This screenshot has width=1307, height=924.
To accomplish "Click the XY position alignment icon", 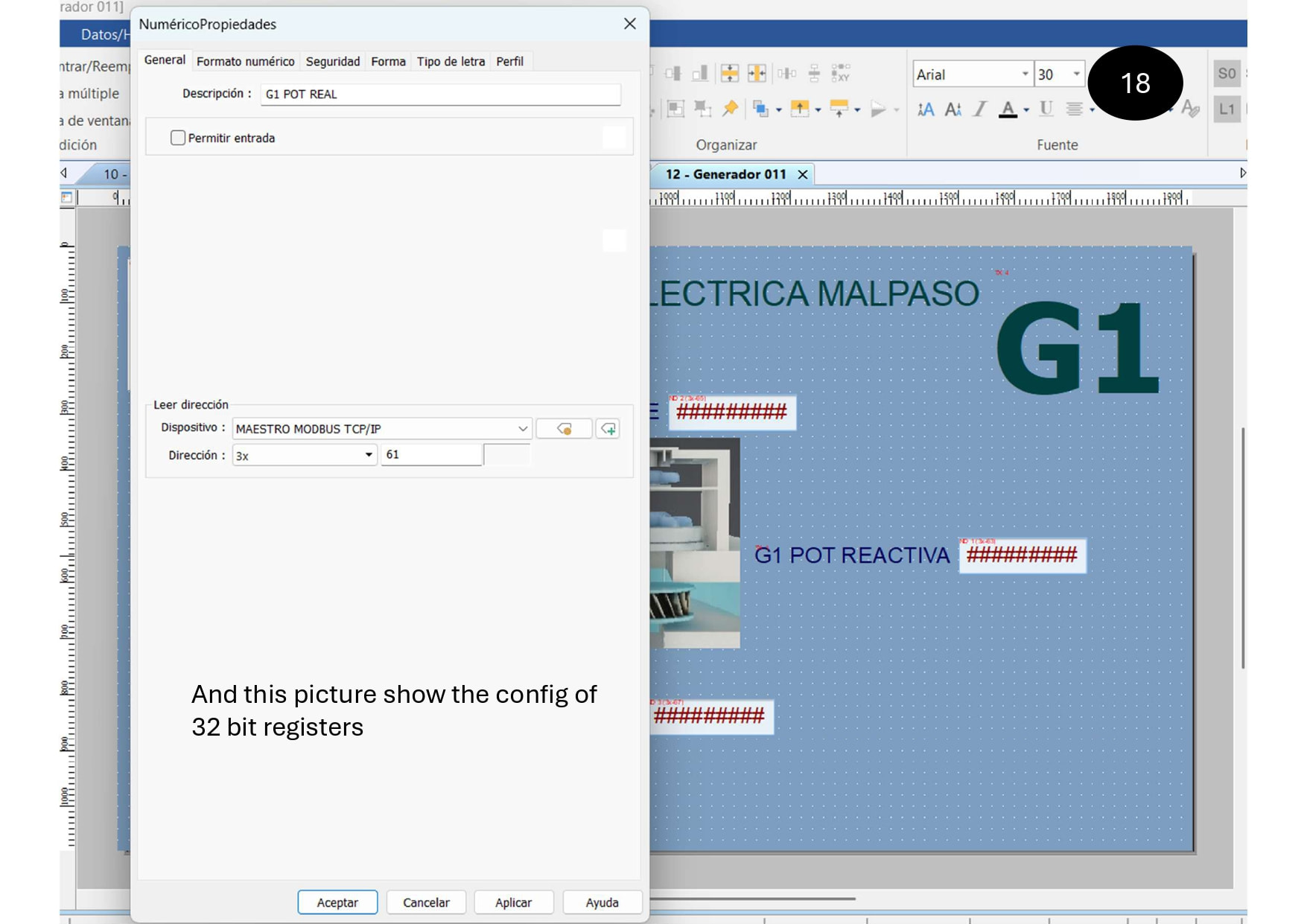I will coord(840,73).
